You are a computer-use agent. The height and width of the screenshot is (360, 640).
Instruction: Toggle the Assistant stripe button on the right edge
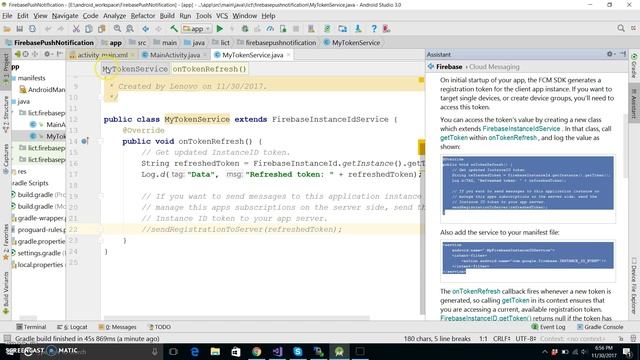point(634,104)
